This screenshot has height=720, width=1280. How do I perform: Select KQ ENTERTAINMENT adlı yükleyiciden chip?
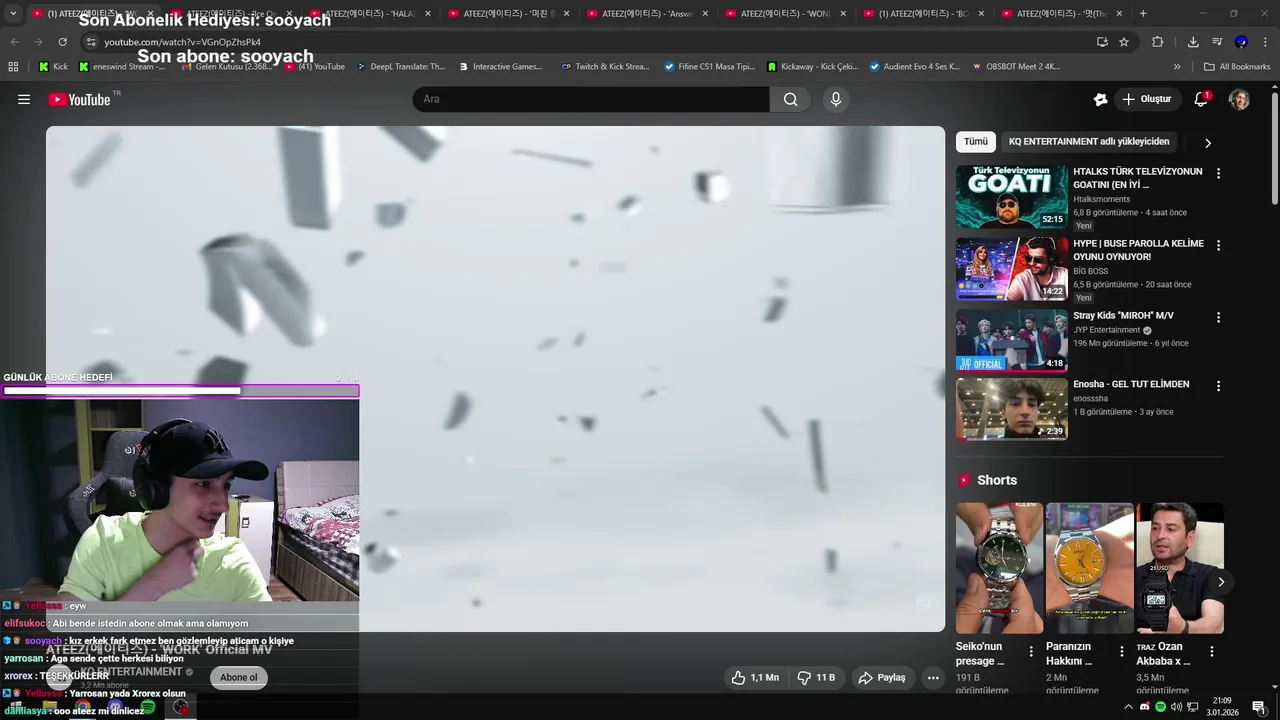pos(1089,142)
